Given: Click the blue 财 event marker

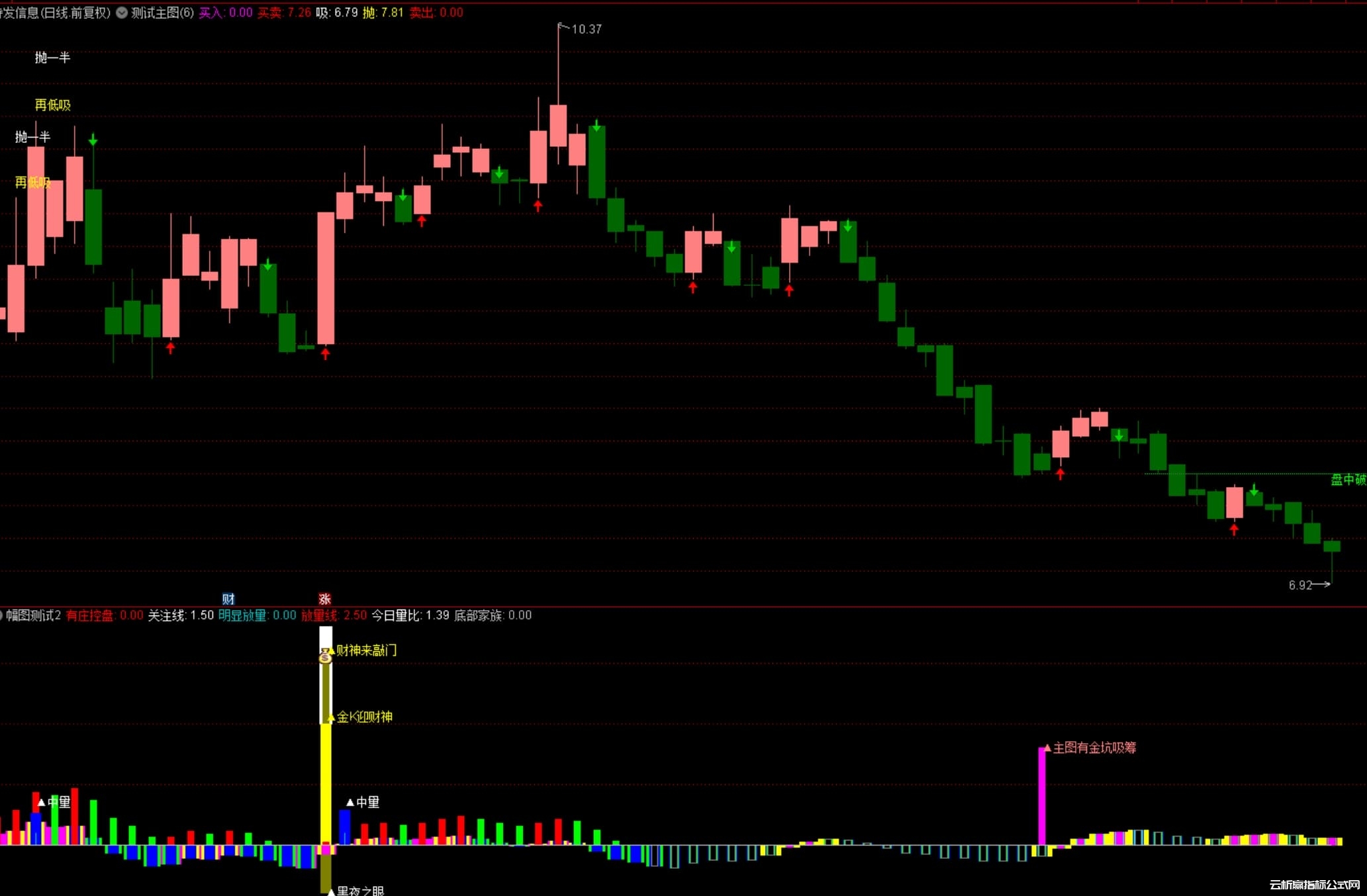Looking at the screenshot, I should (x=228, y=599).
